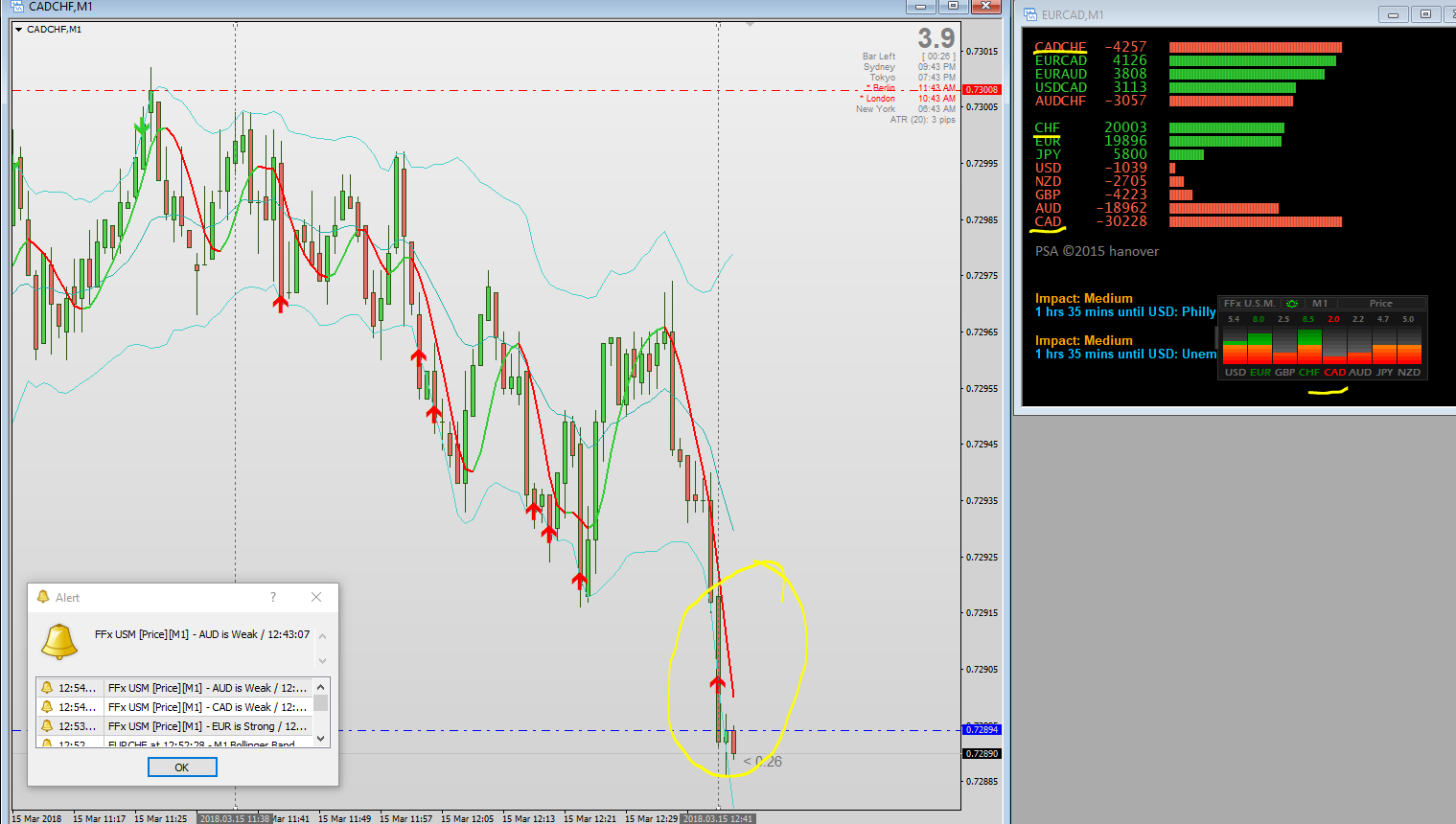Restore the EURCAD,M1 chart window
The image size is (1456, 824).
coord(1425,14)
